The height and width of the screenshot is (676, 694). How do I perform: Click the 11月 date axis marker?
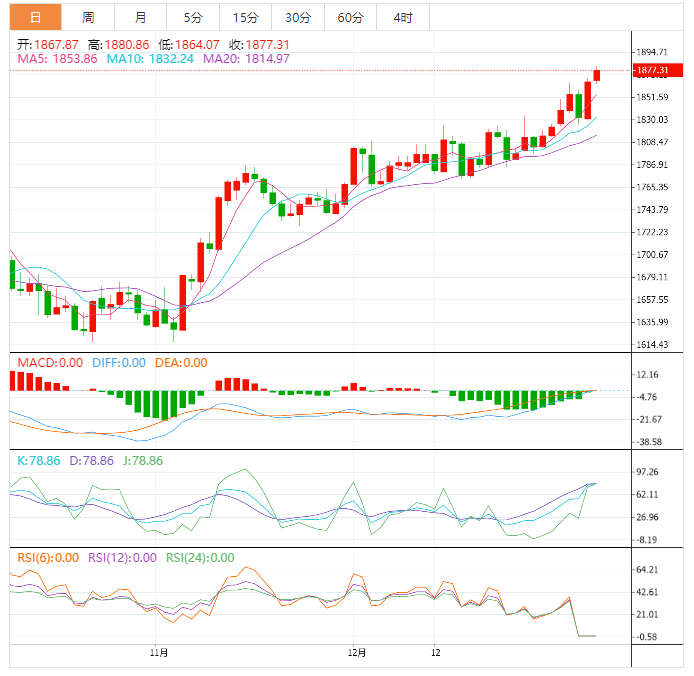point(159,653)
